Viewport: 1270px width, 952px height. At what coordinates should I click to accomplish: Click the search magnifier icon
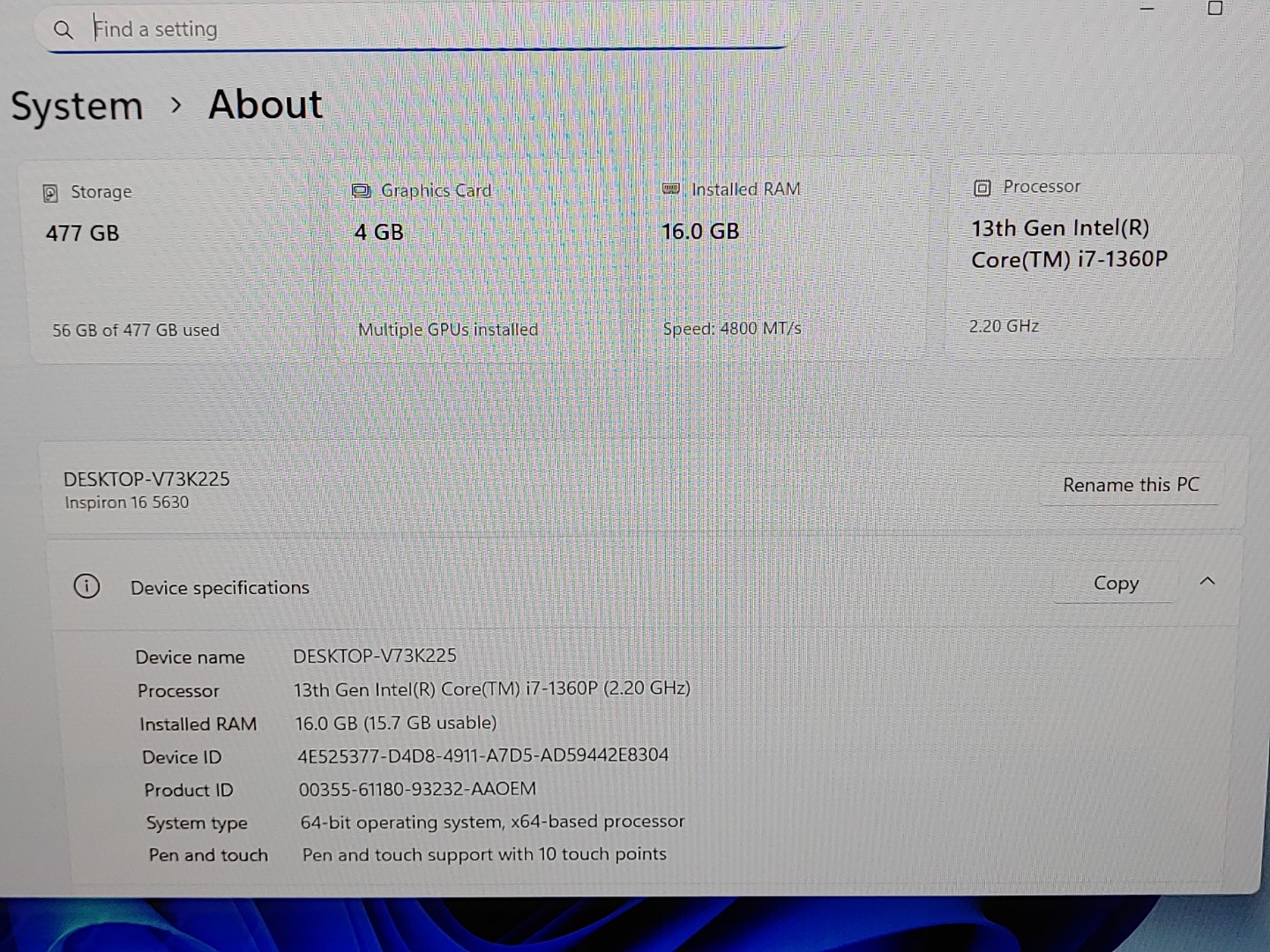[63, 30]
